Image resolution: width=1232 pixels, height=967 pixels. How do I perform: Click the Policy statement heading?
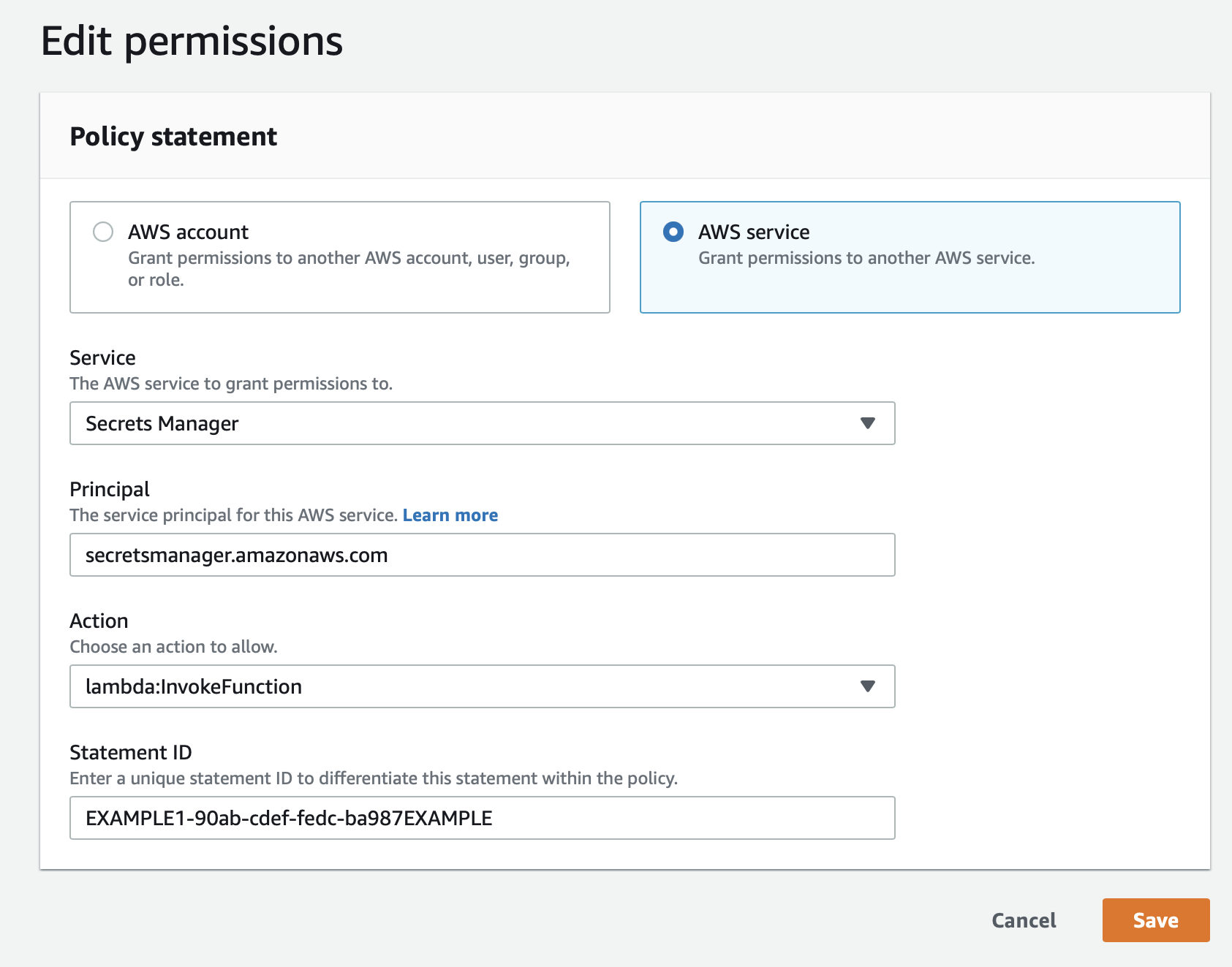(173, 137)
